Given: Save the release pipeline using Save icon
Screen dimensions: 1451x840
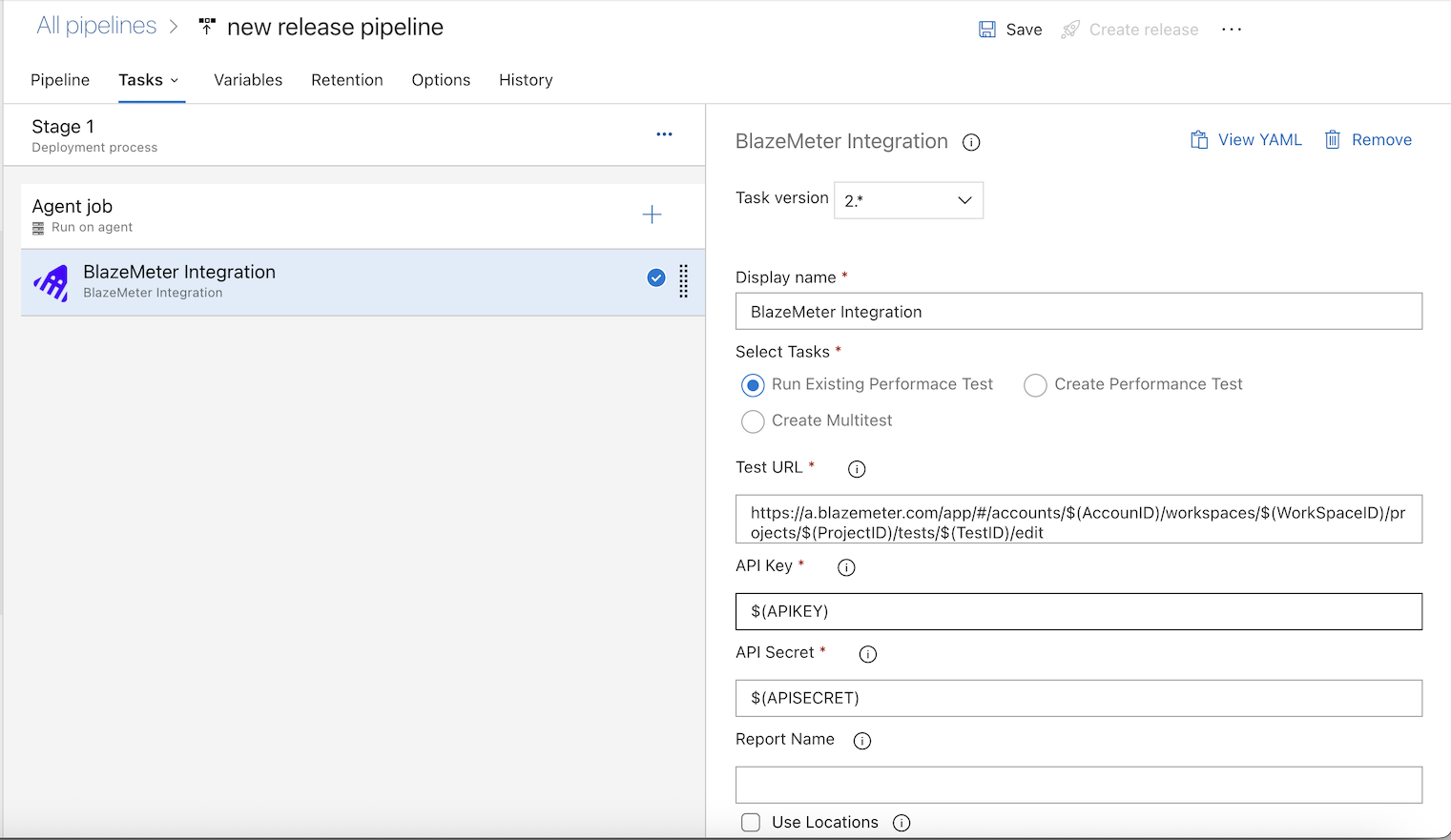Looking at the screenshot, I should click(x=987, y=29).
